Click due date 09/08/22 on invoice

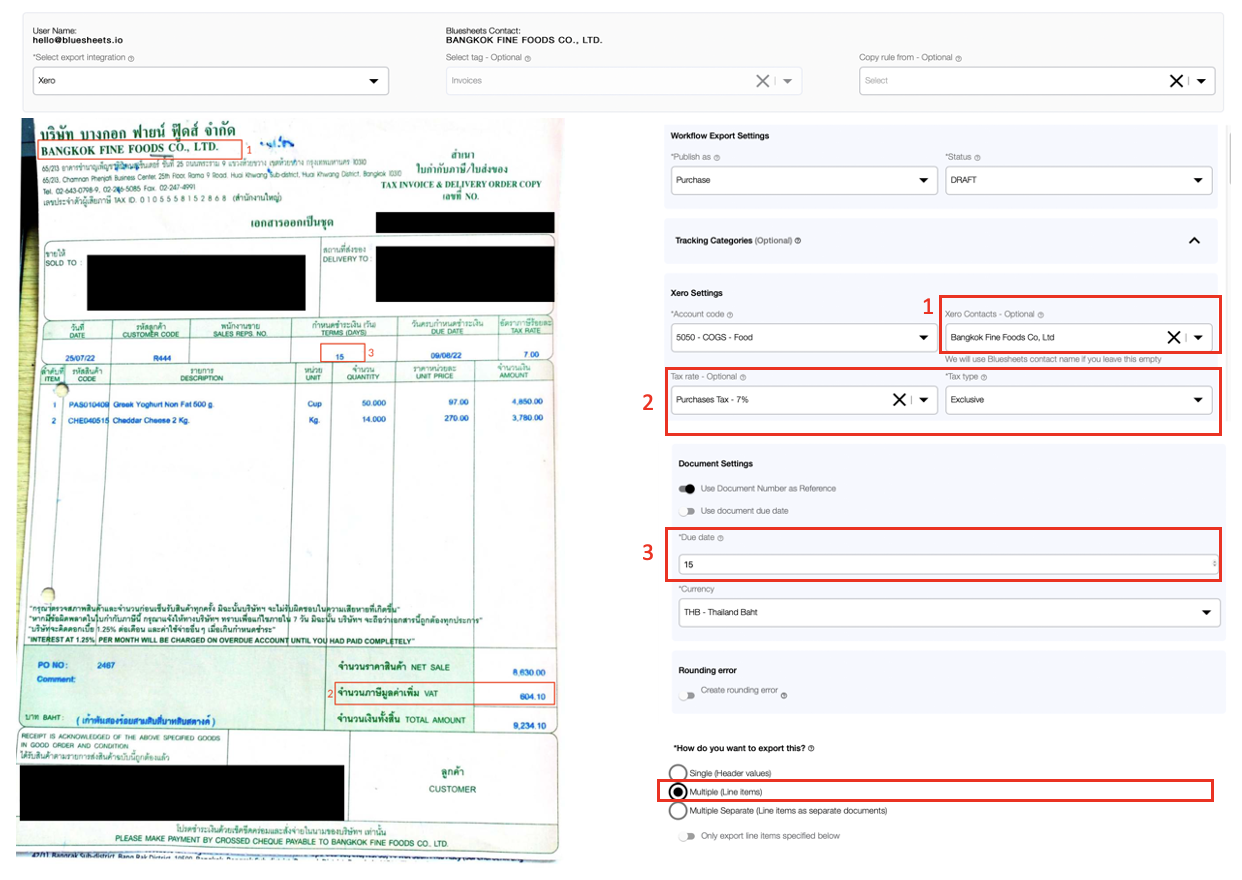pyautogui.click(x=446, y=354)
